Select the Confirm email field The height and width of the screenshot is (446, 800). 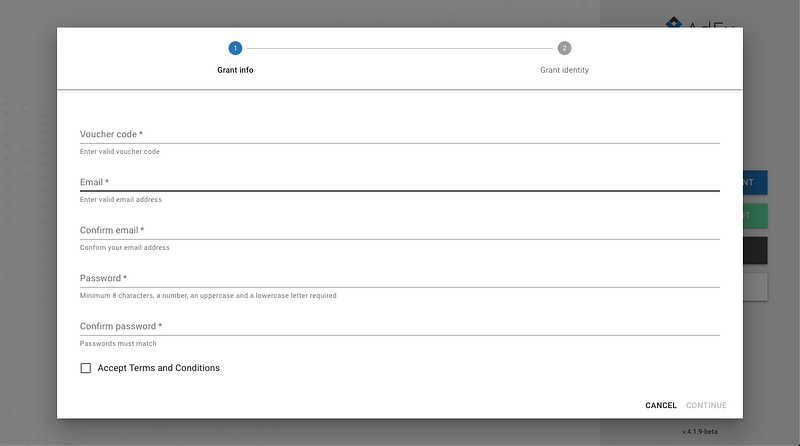(399, 230)
